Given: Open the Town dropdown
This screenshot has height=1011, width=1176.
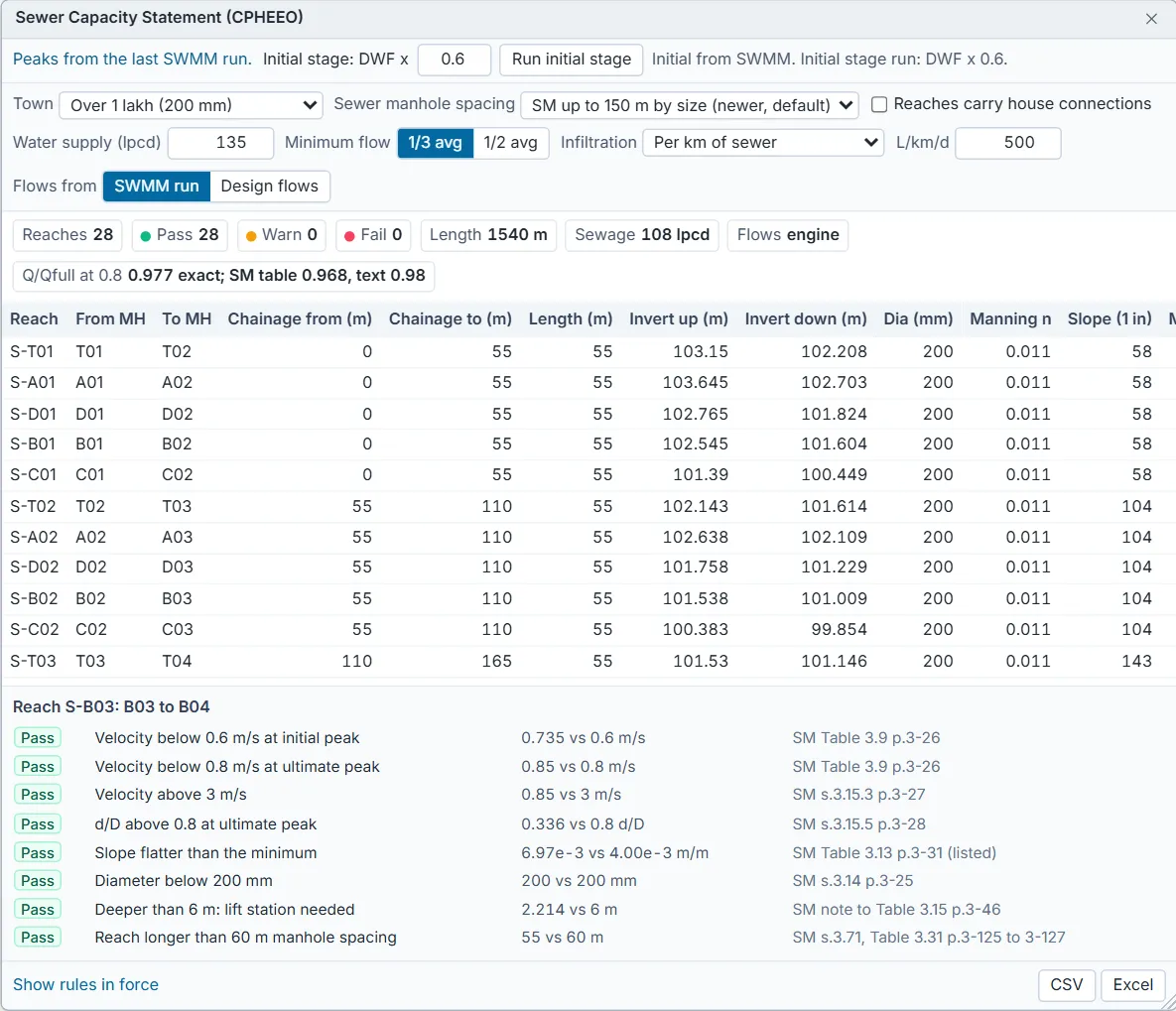Looking at the screenshot, I should click(192, 105).
